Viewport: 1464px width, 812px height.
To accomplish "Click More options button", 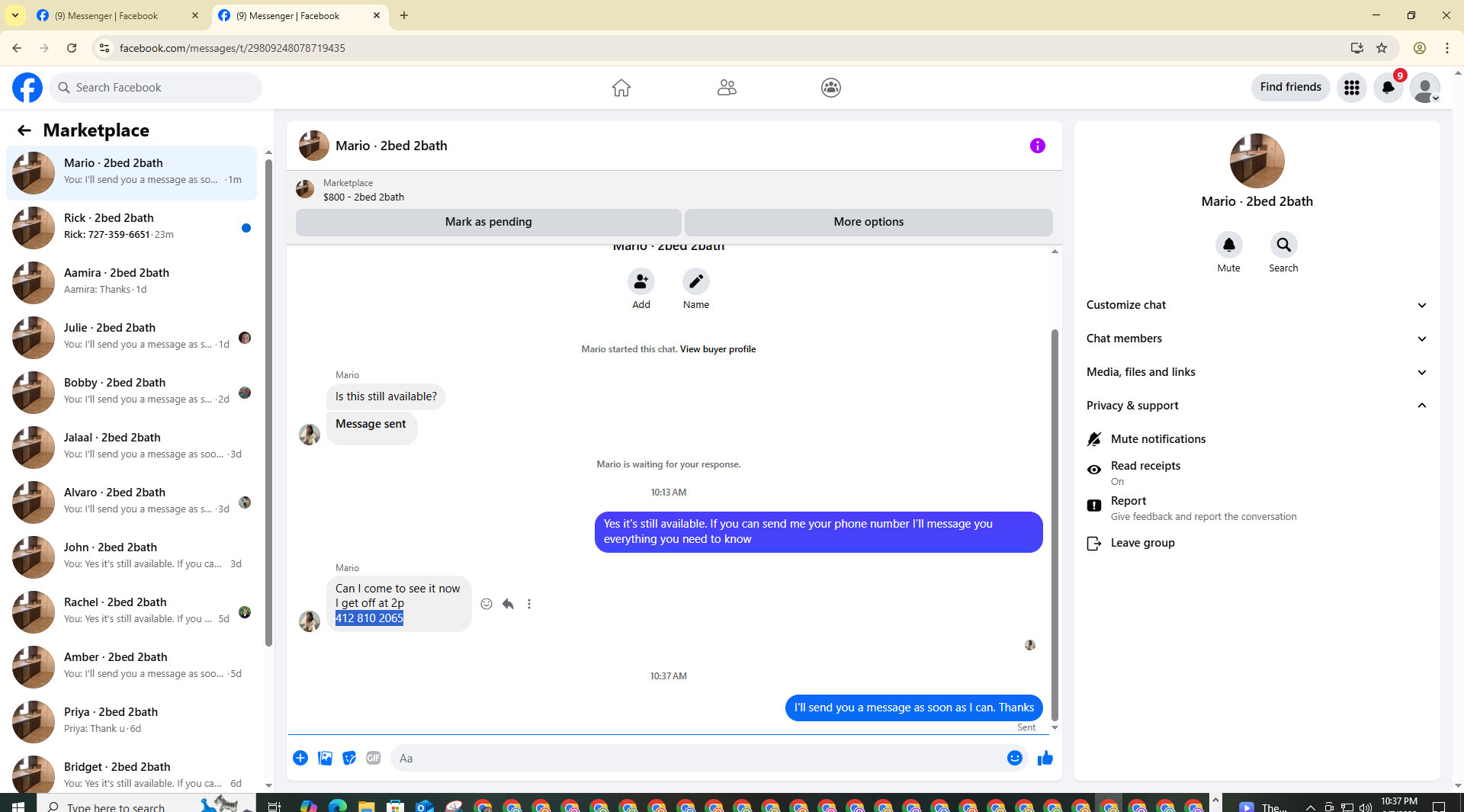I will click(x=868, y=222).
